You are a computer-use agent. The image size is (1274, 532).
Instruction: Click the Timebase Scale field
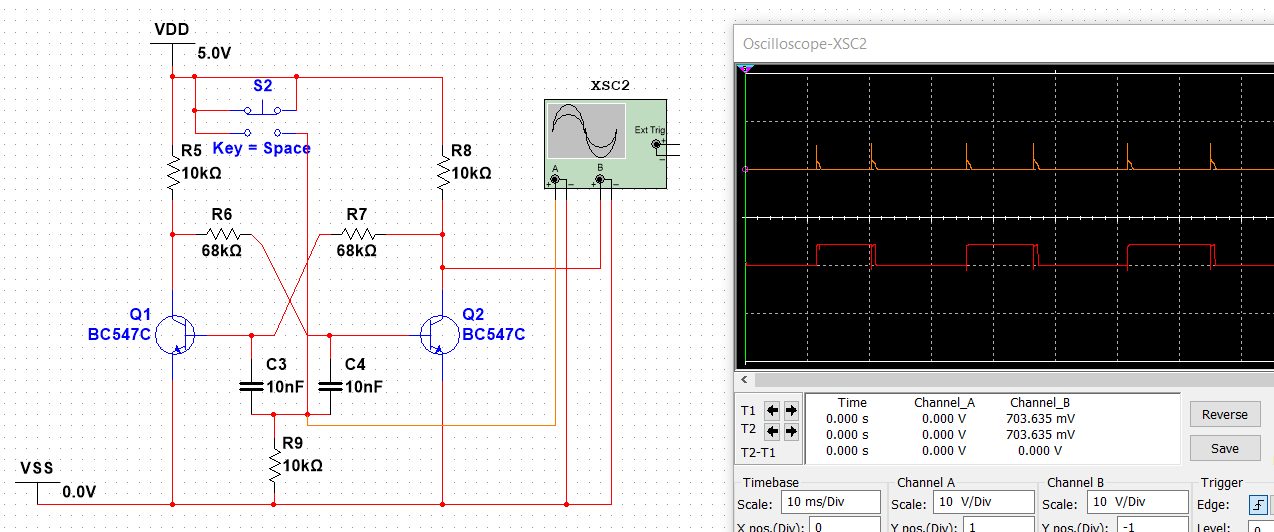pyautogui.click(x=831, y=503)
